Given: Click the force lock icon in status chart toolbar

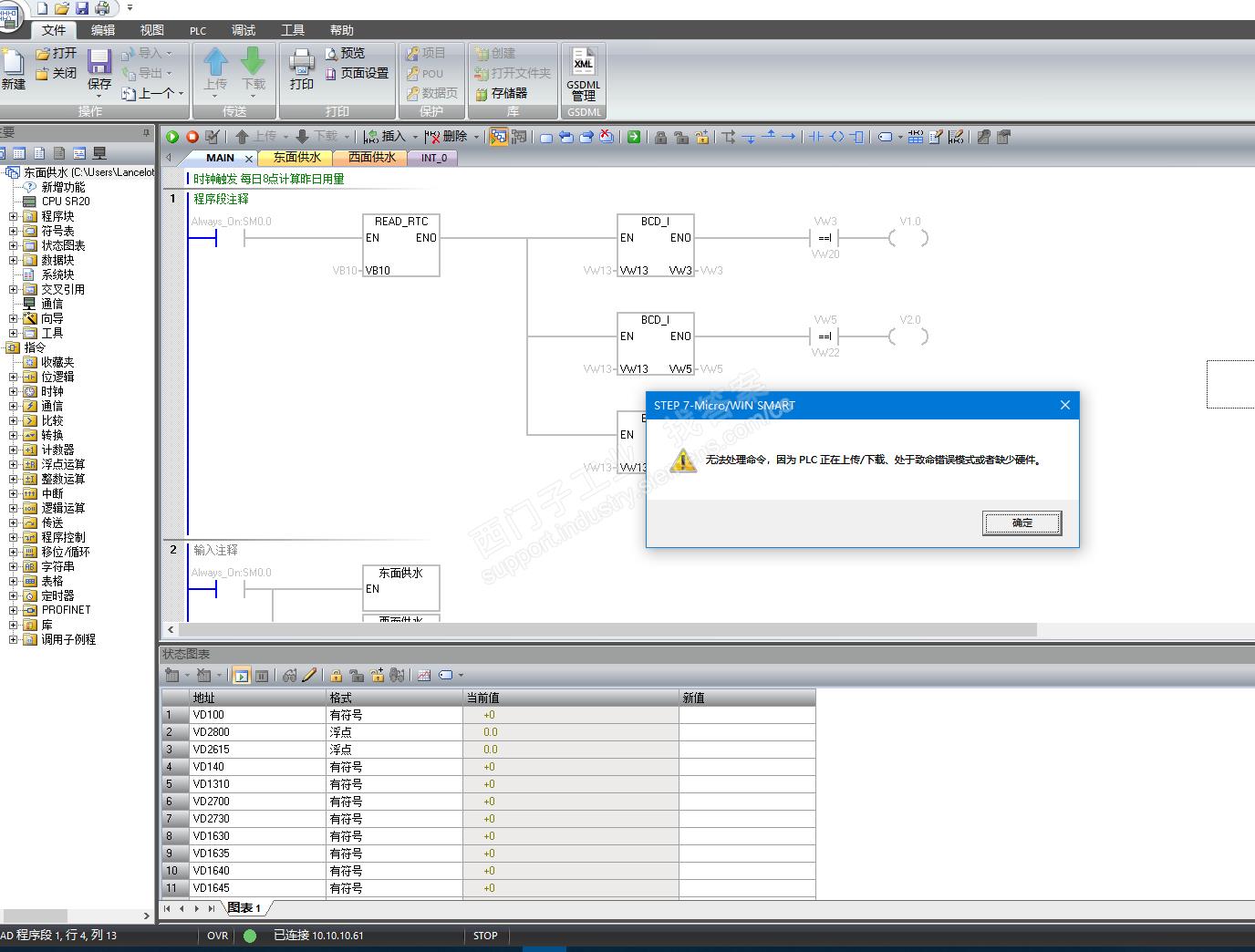Looking at the screenshot, I should [336, 676].
